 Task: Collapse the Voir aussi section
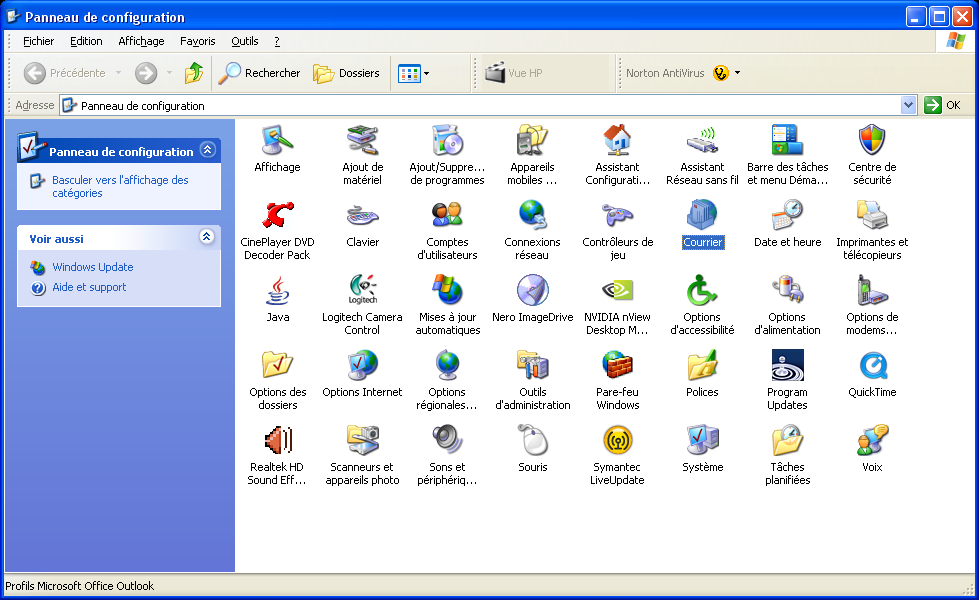click(x=207, y=237)
